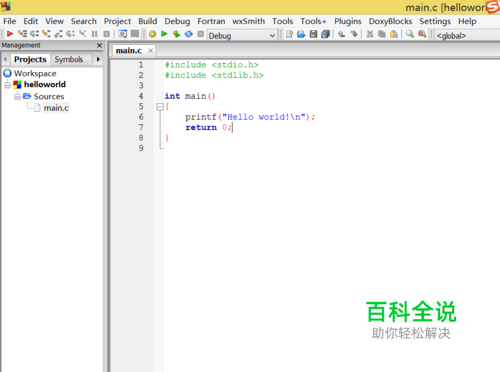Click the Next line debug icon
The width and height of the screenshot is (500, 372).
[34, 34]
